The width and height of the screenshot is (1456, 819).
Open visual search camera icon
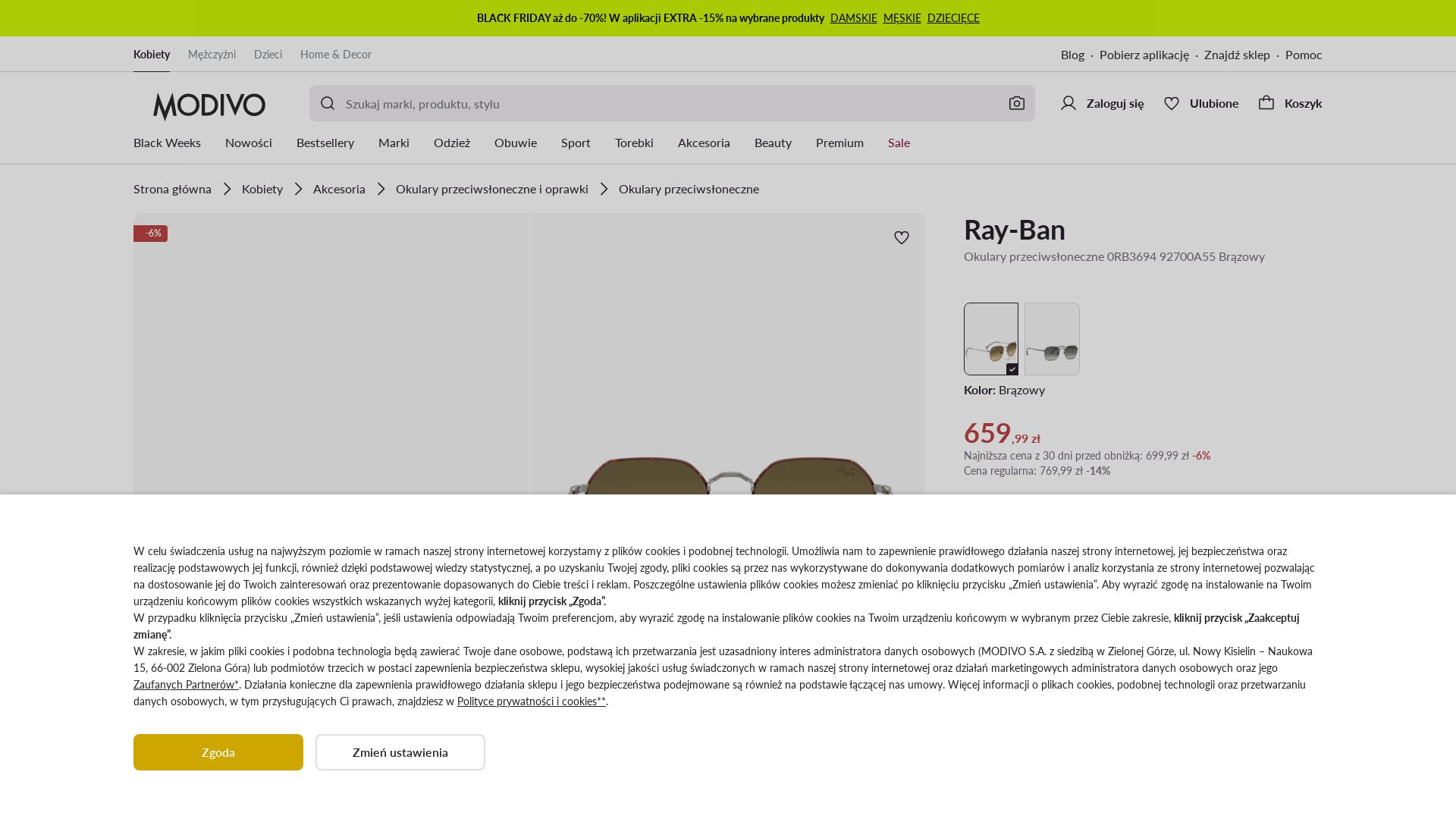pyautogui.click(x=1017, y=104)
